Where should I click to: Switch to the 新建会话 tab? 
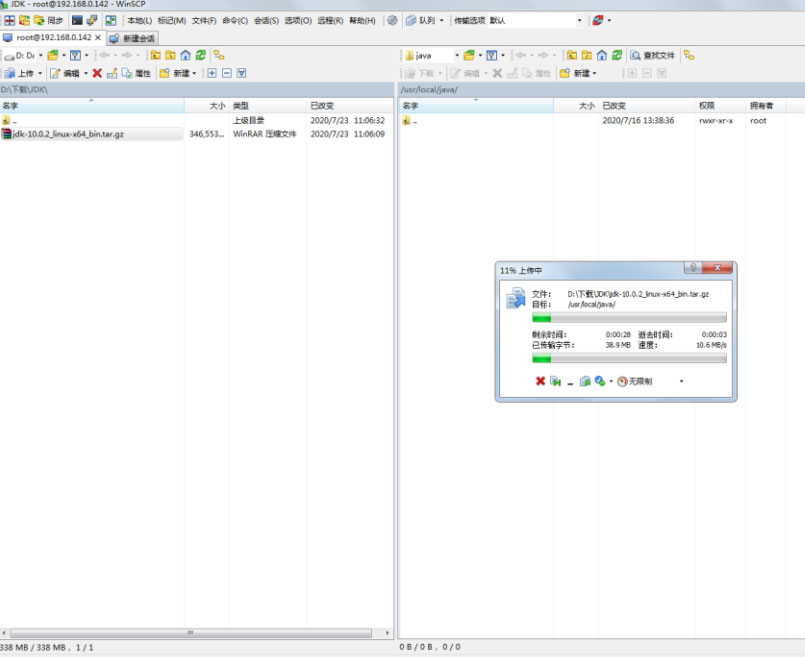[x=133, y=38]
